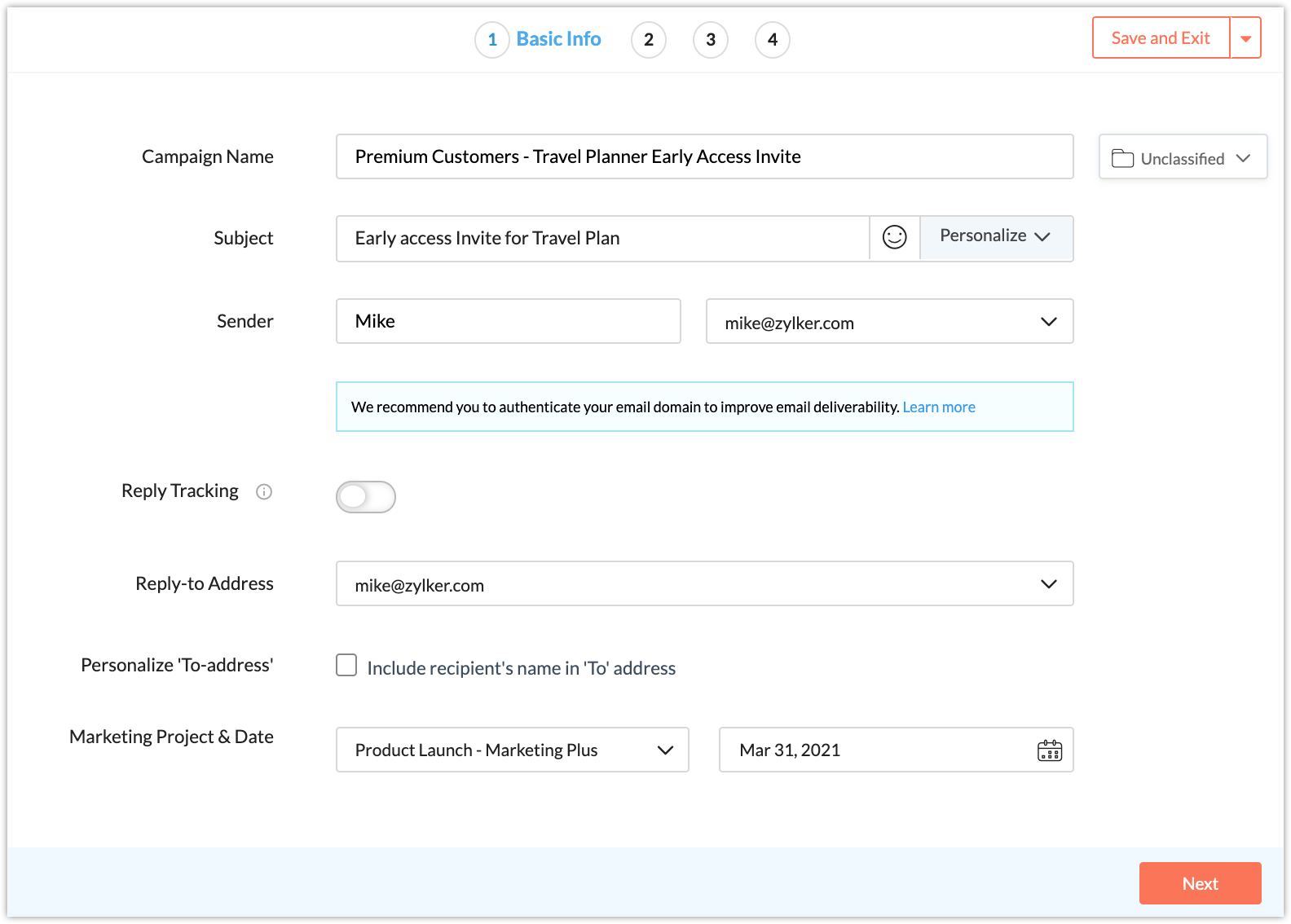1291x924 pixels.
Task: Check Include recipient's name in 'To' address
Action: (x=346, y=666)
